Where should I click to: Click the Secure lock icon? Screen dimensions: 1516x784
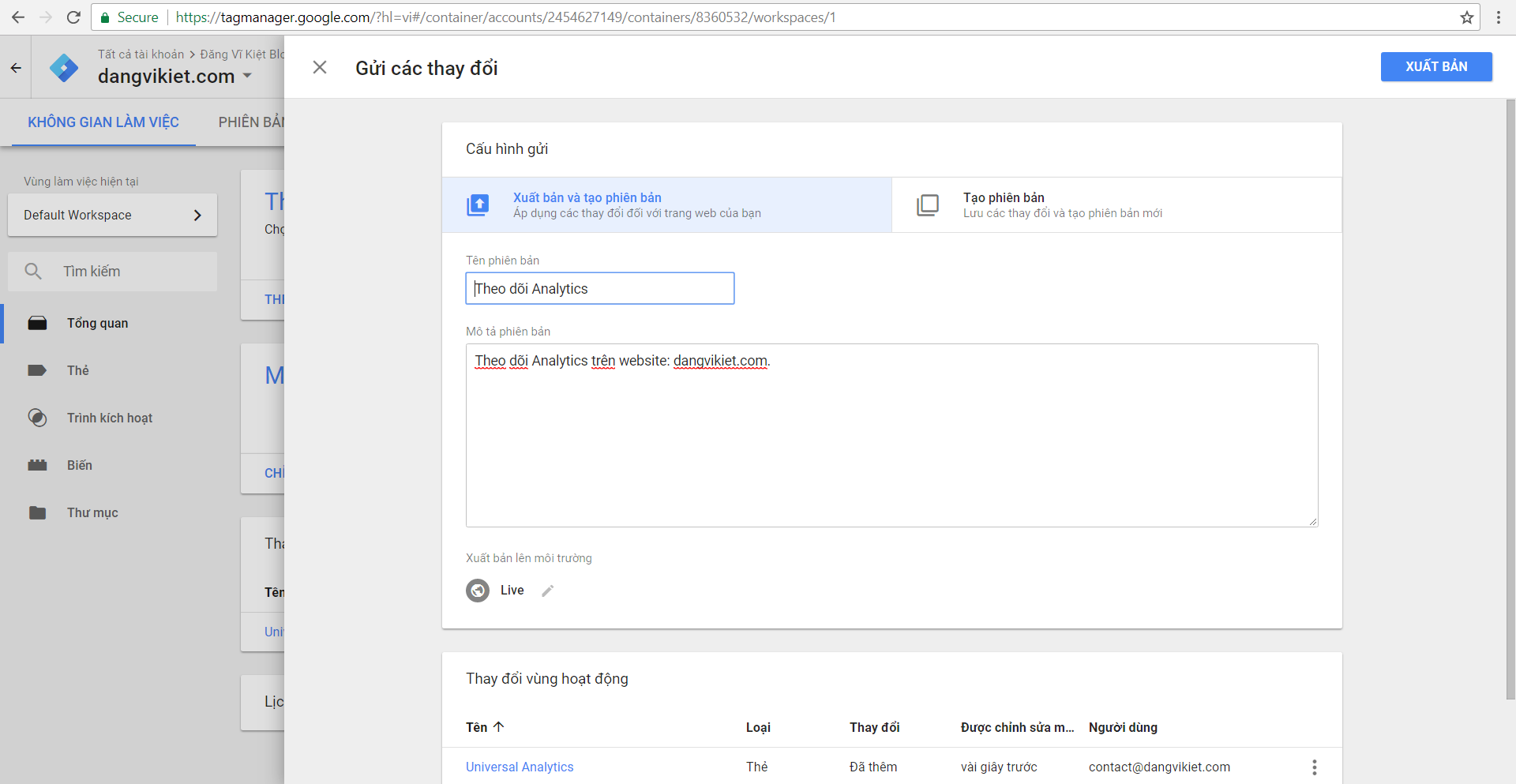(105, 17)
